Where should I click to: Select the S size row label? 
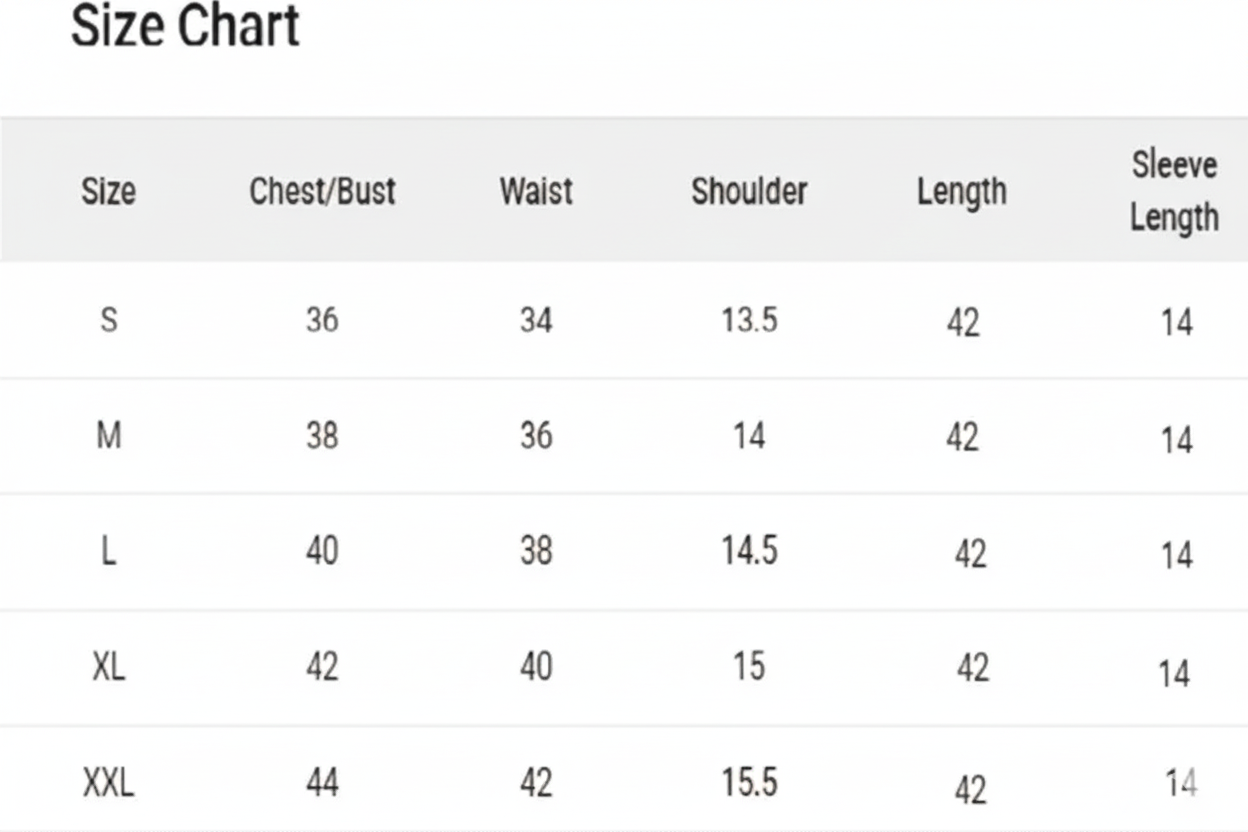point(109,320)
